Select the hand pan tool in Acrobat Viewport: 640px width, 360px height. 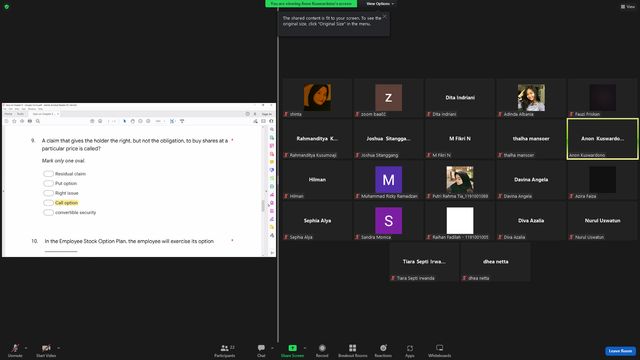(133, 121)
